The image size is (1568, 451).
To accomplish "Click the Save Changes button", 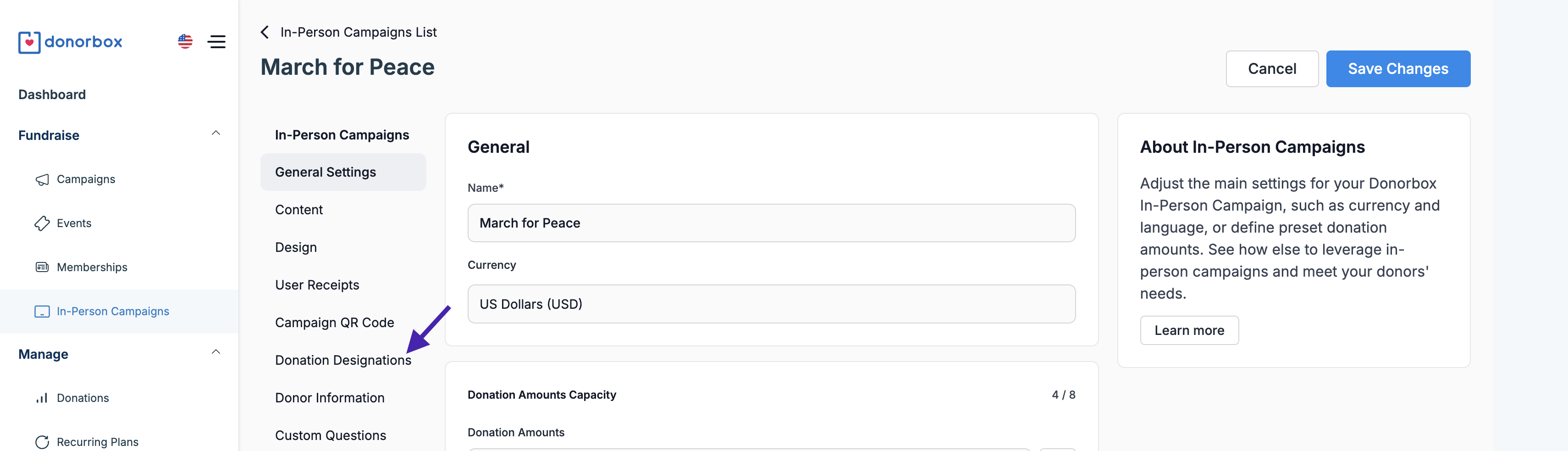I will click(1397, 69).
